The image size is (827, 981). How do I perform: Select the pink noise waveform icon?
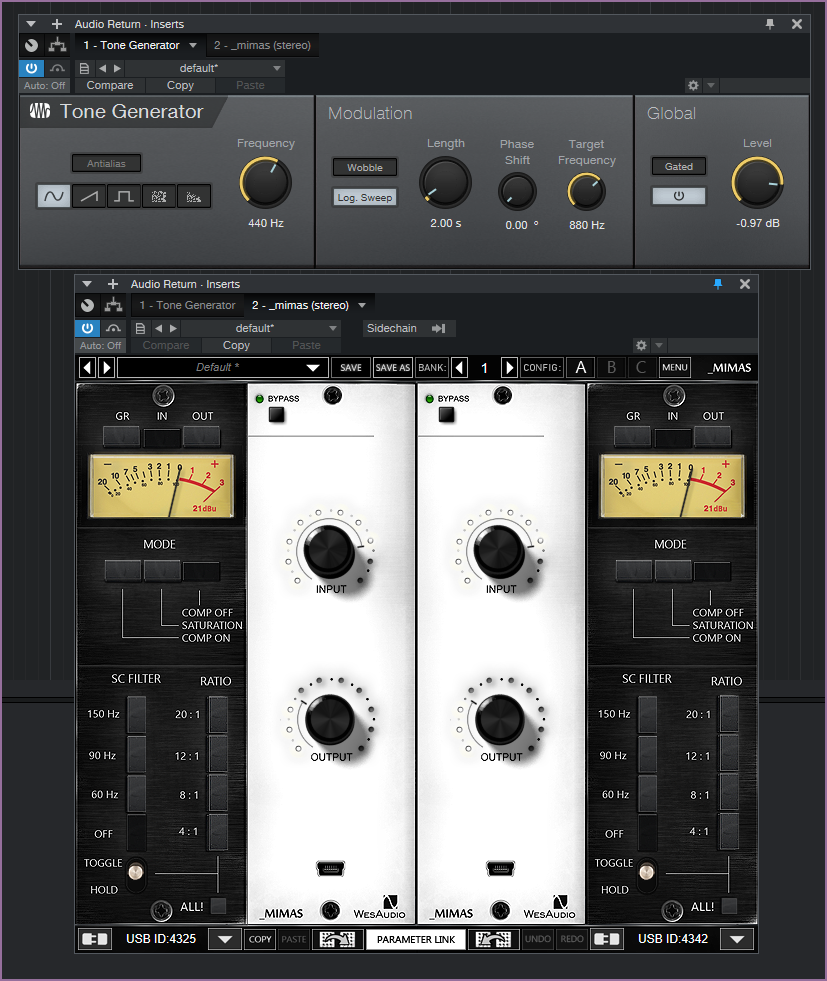pyautogui.click(x=194, y=196)
